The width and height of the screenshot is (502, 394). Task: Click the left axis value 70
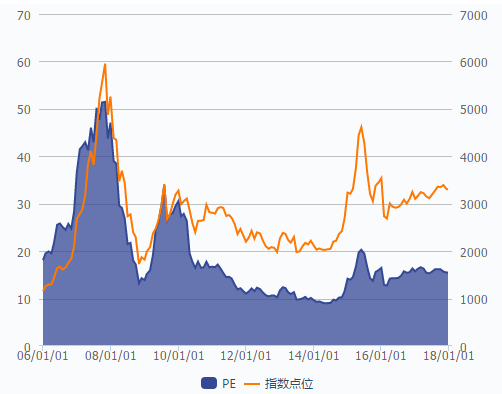24,15
